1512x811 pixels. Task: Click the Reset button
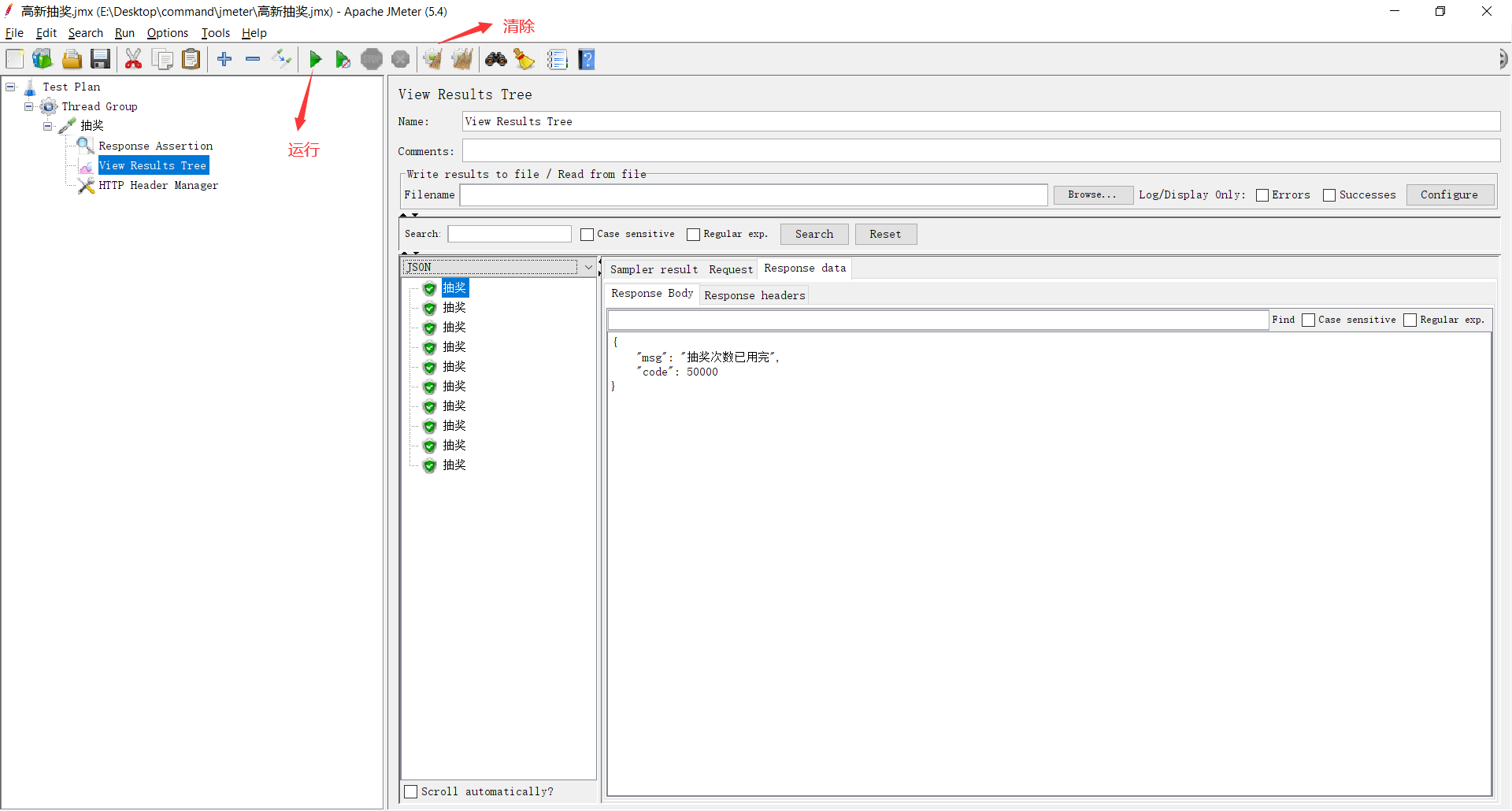pos(885,234)
